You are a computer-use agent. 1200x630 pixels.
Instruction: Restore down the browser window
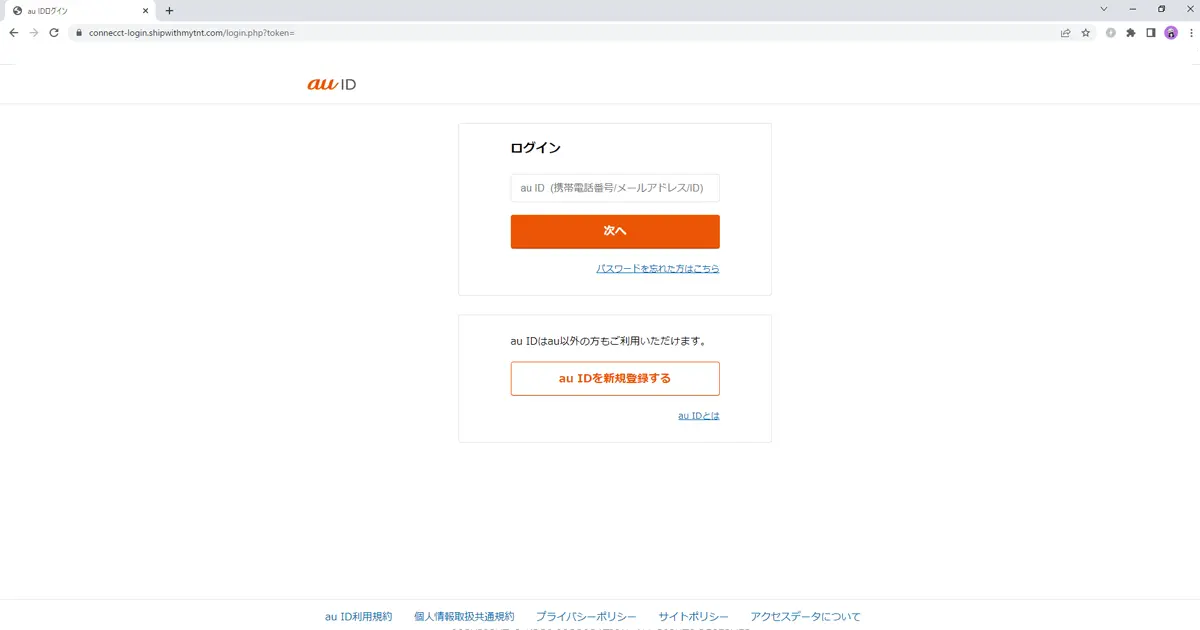(1161, 9)
